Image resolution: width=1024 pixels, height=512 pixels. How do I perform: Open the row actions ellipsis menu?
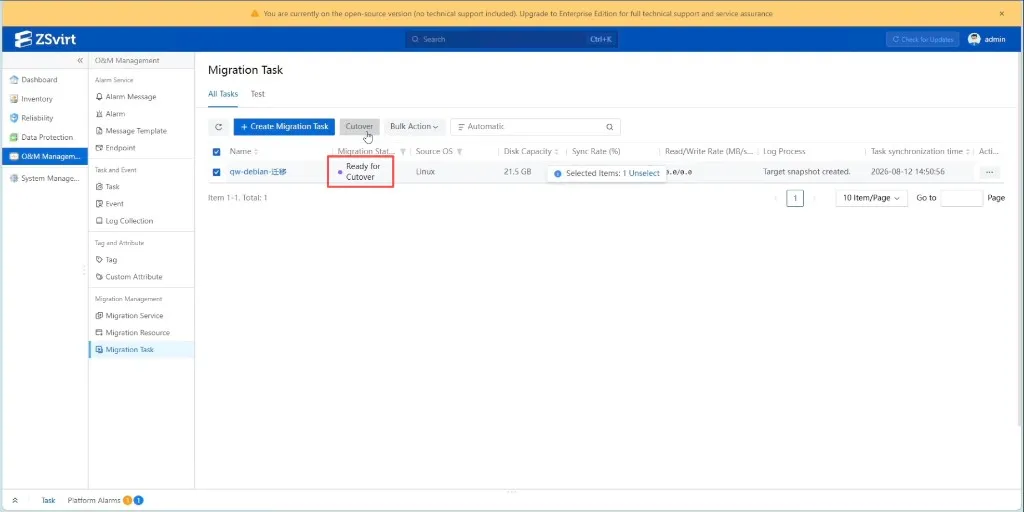click(x=989, y=172)
